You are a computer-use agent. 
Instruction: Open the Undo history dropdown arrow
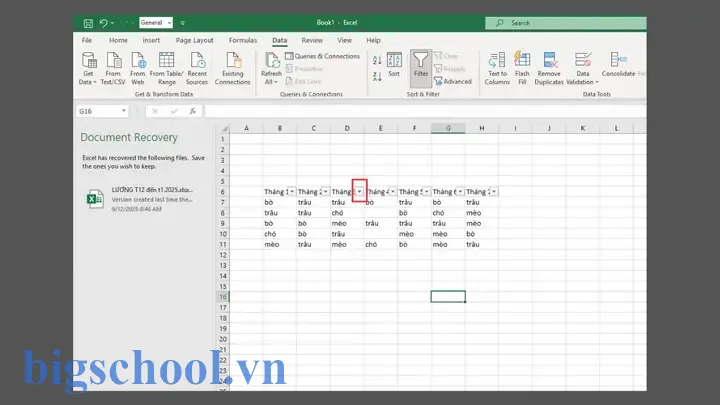112,23
